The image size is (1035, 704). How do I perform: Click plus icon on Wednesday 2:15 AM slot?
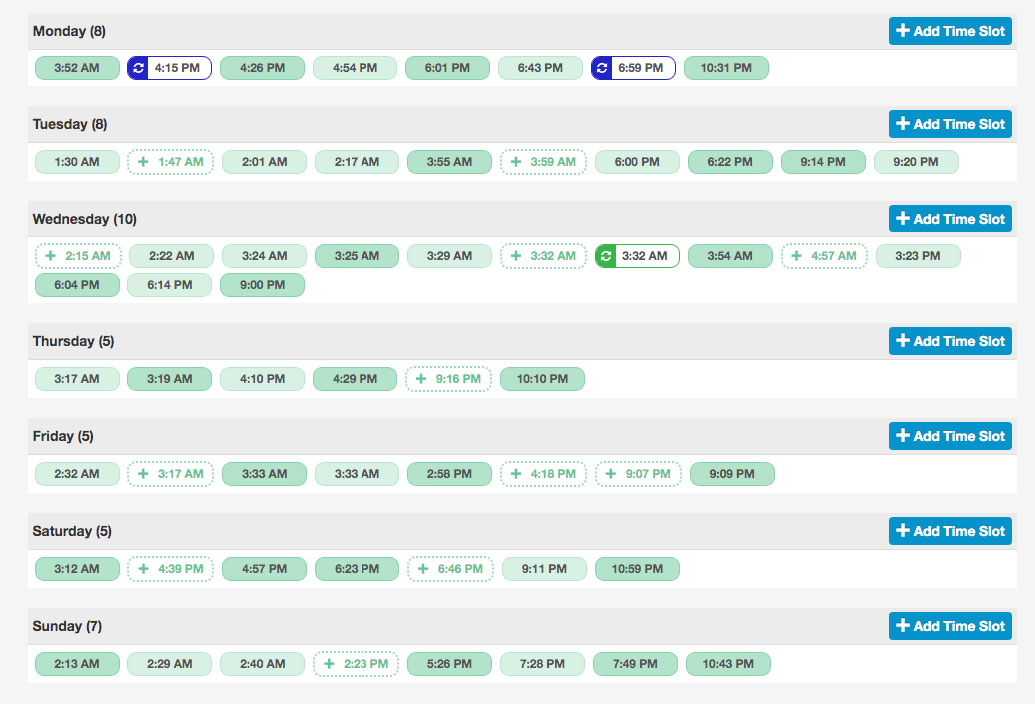click(51, 256)
